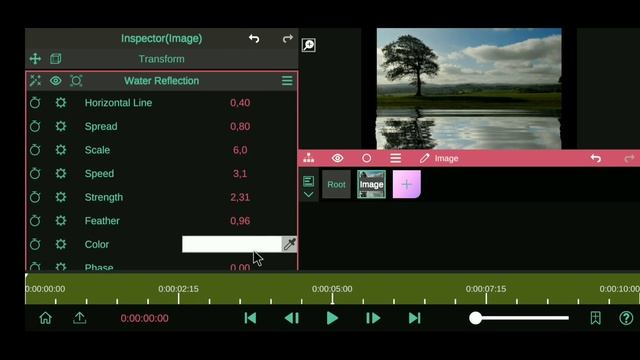This screenshot has height=360, width=640.
Task: Open gear settings for Horizontal Line
Action: [61, 102]
